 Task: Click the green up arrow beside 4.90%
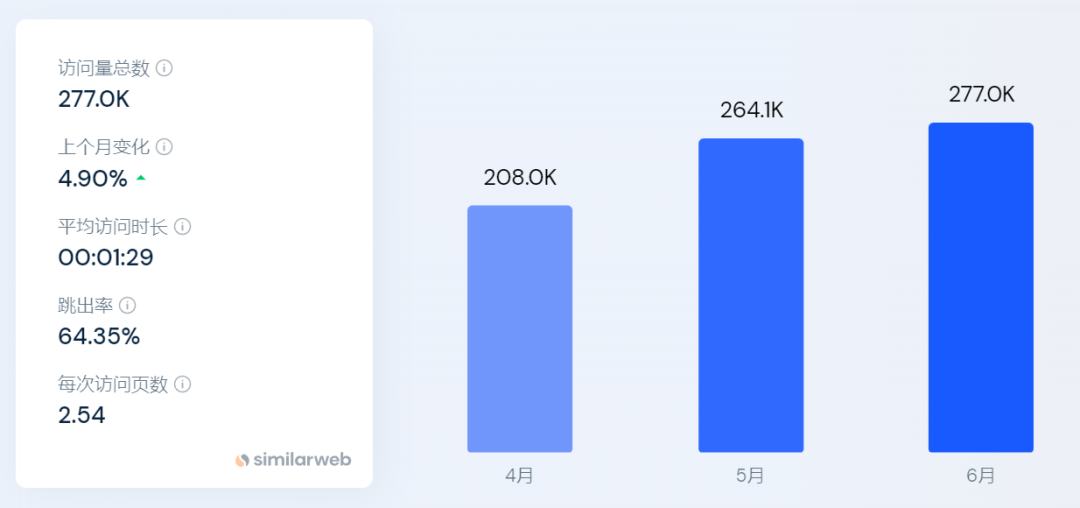(x=141, y=179)
